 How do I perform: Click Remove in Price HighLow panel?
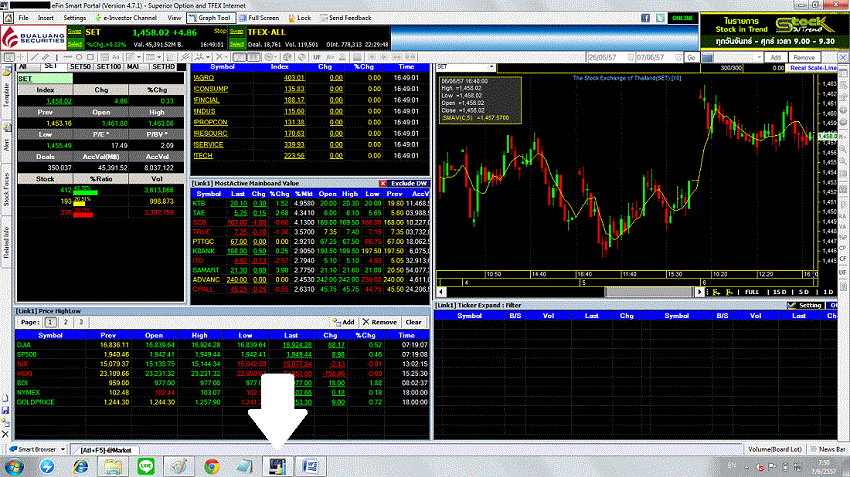(x=379, y=323)
